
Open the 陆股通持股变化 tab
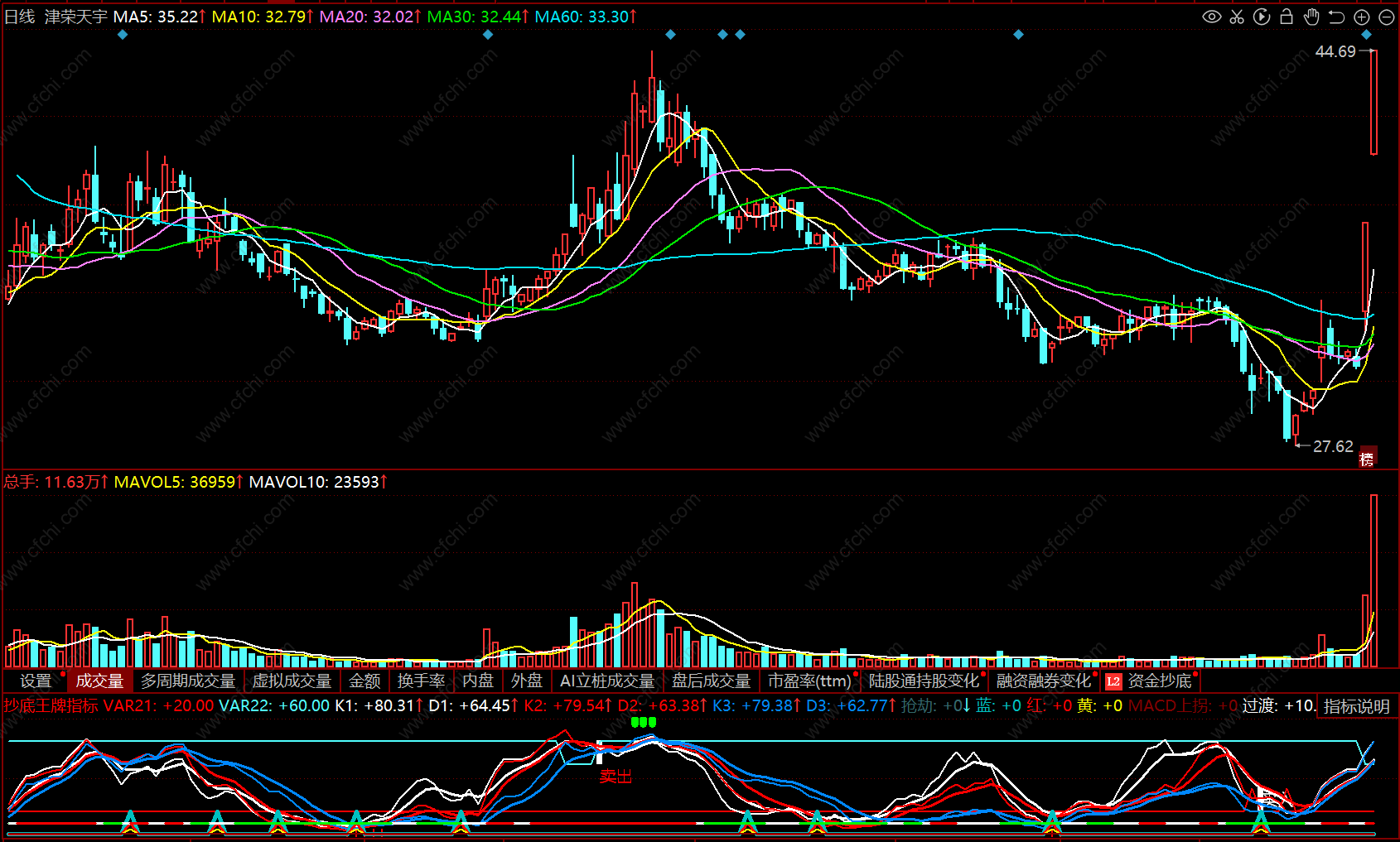[924, 681]
